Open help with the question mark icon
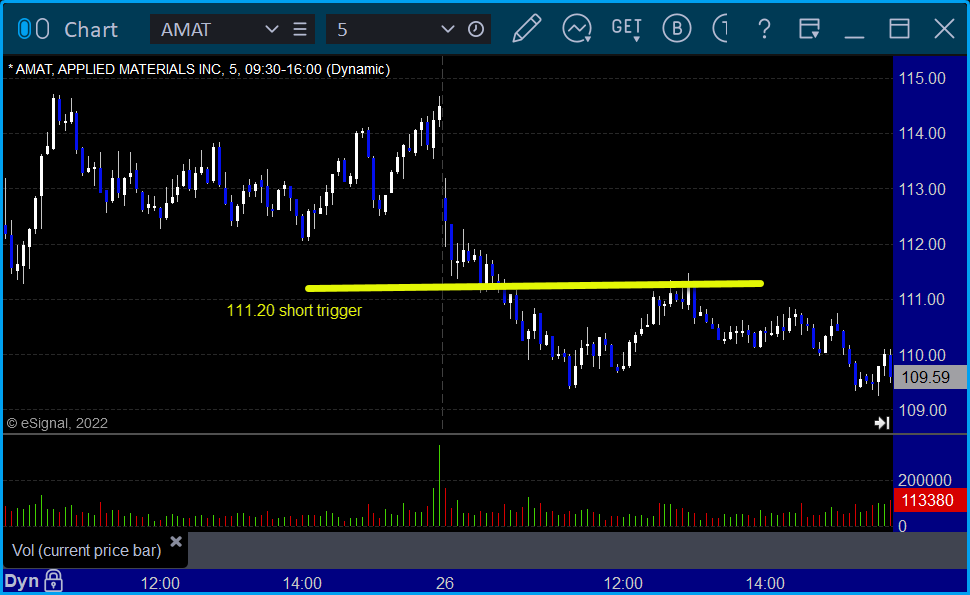The width and height of the screenshot is (970, 595). 765,29
